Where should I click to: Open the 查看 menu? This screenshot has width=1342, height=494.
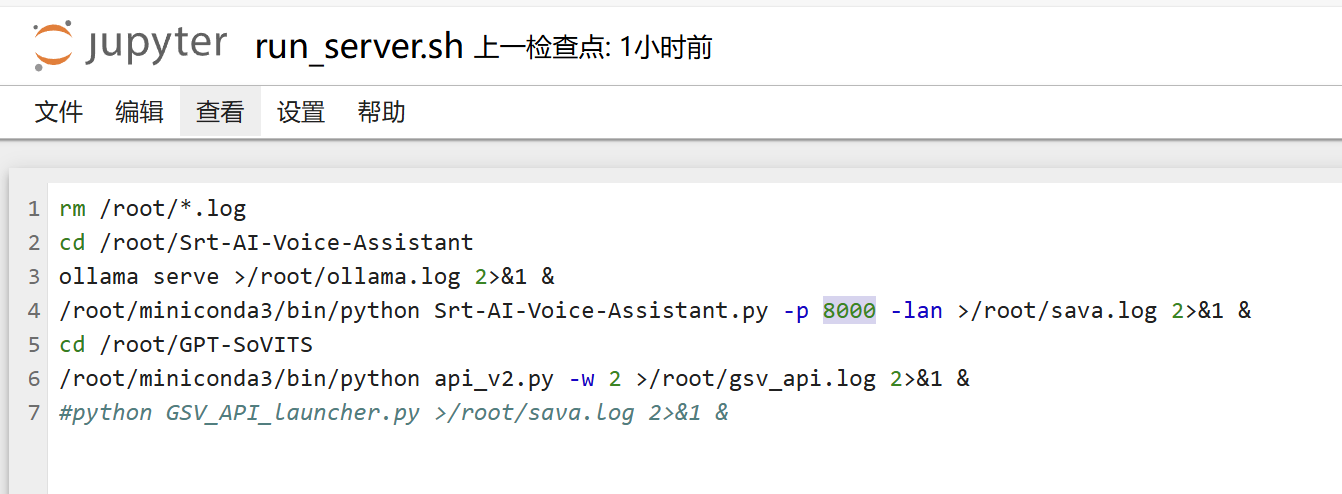tap(220, 111)
